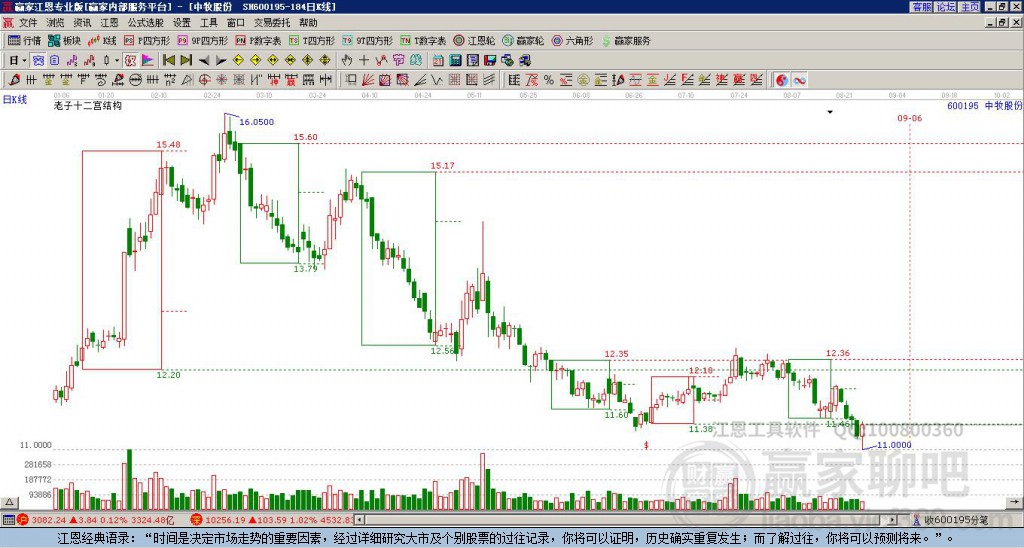Jump to first bar icon
The width and height of the screenshot is (1024, 548).
(x=168, y=61)
